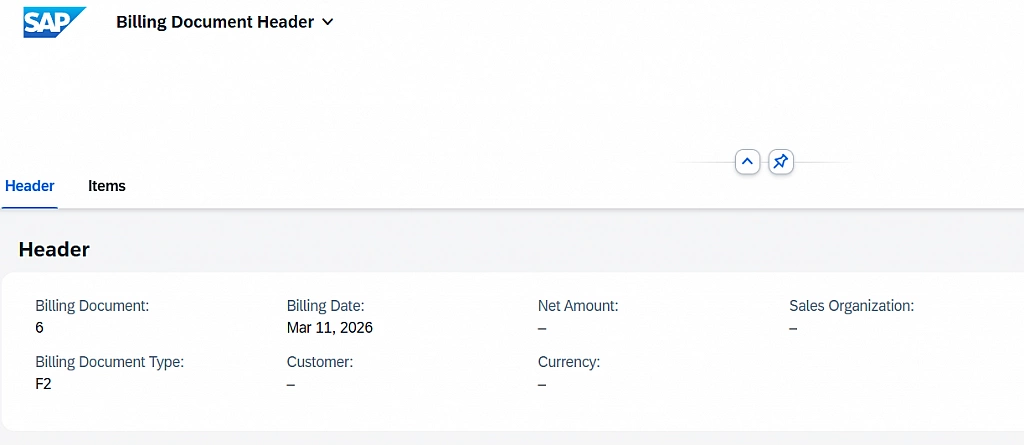Switch to the Header tab
Viewport: 1024px width, 445px height.
tap(30, 186)
